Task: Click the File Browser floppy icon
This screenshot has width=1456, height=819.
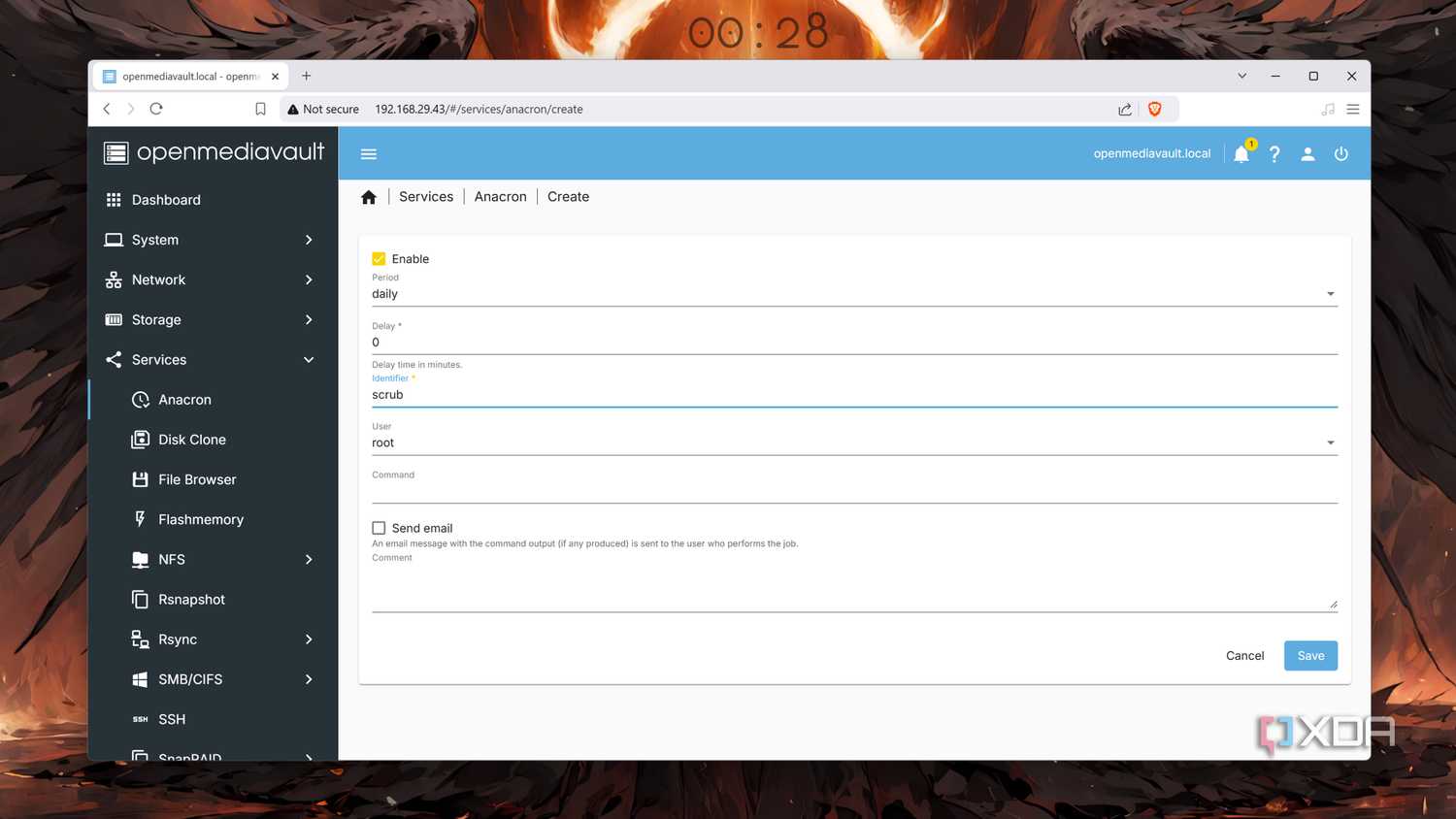Action: 141,479
